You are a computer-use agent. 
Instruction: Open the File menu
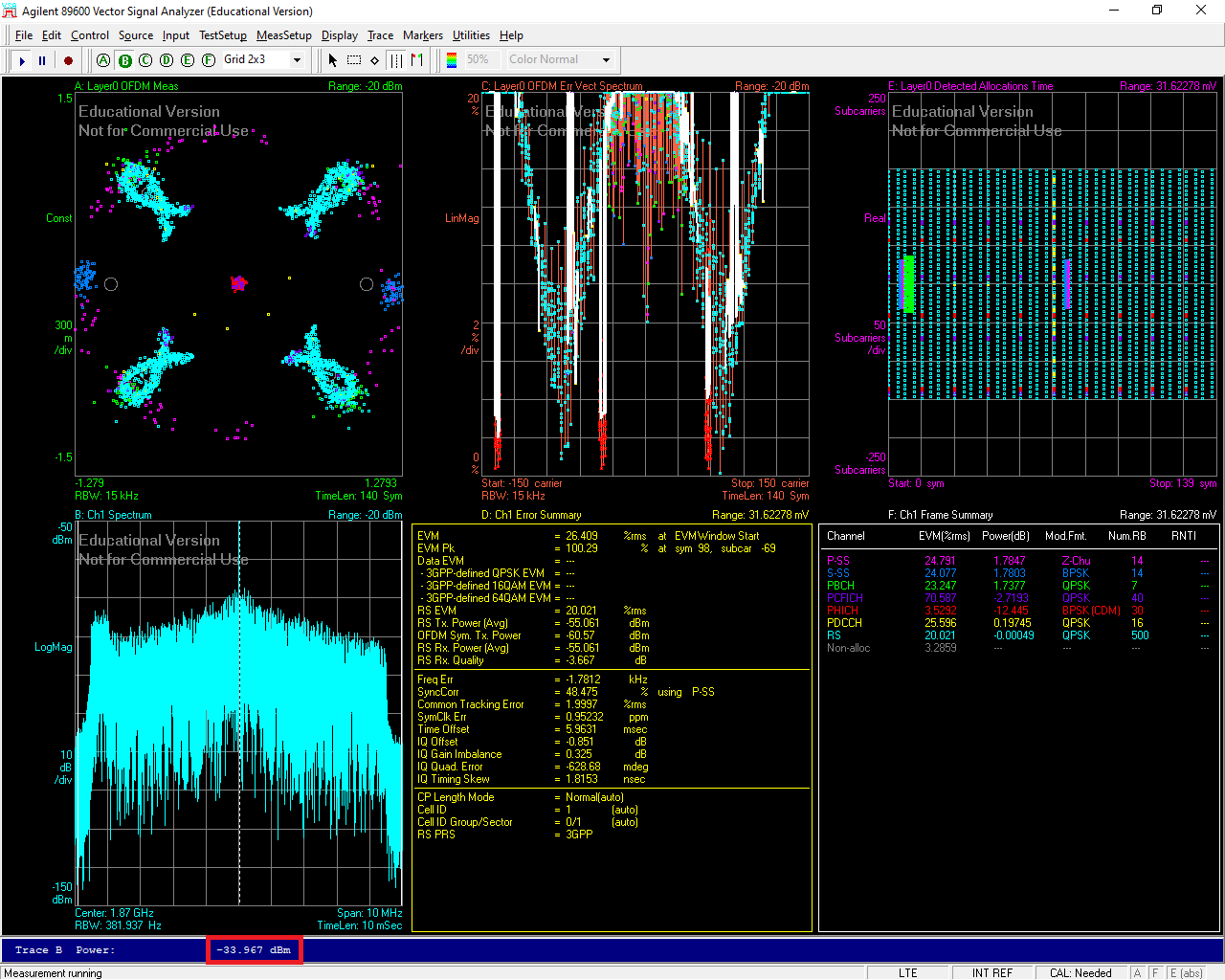click(x=24, y=35)
